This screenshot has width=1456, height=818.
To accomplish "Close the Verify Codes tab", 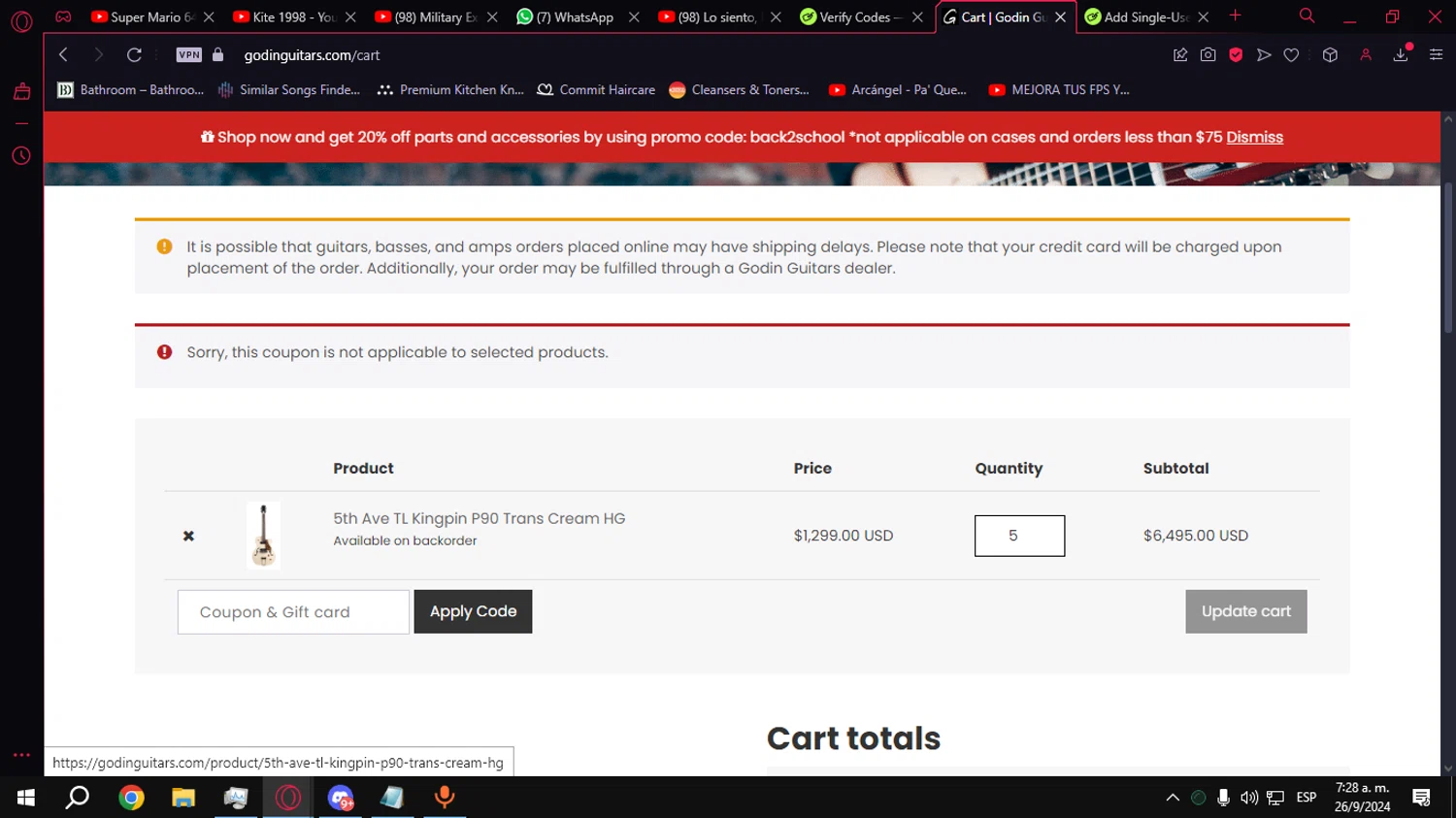I will pos(917,17).
